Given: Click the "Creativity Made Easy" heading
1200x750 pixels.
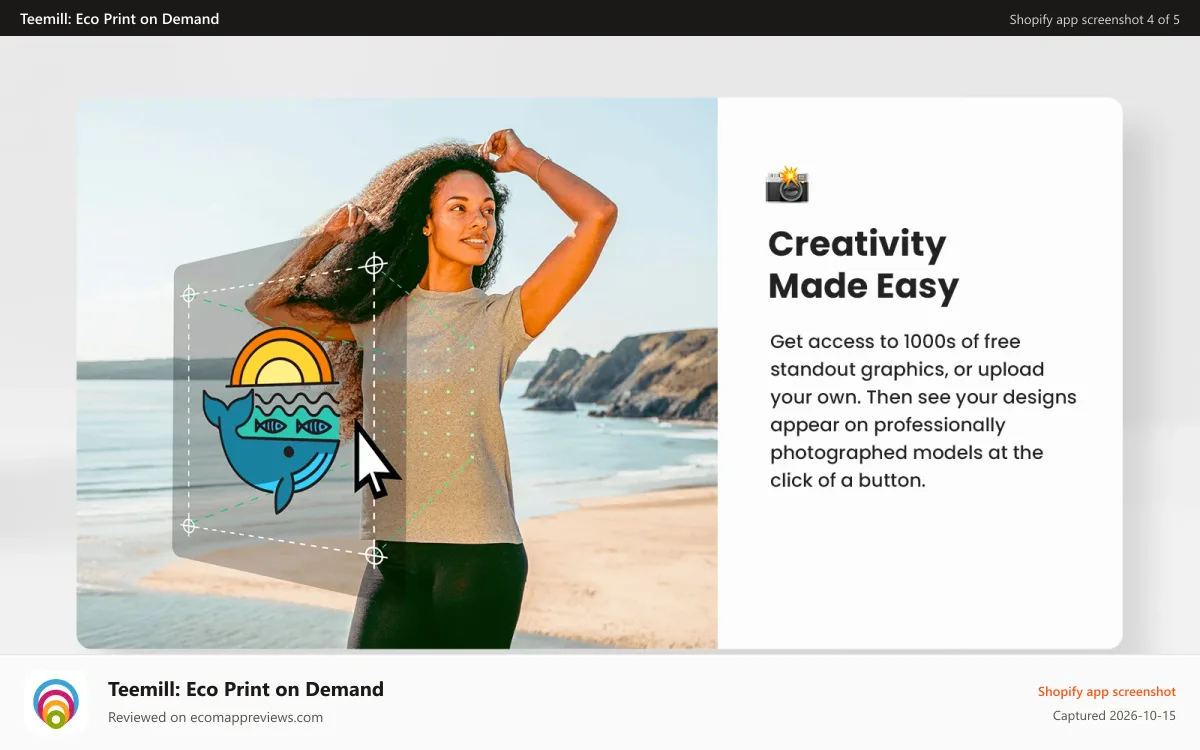Looking at the screenshot, I should [863, 265].
